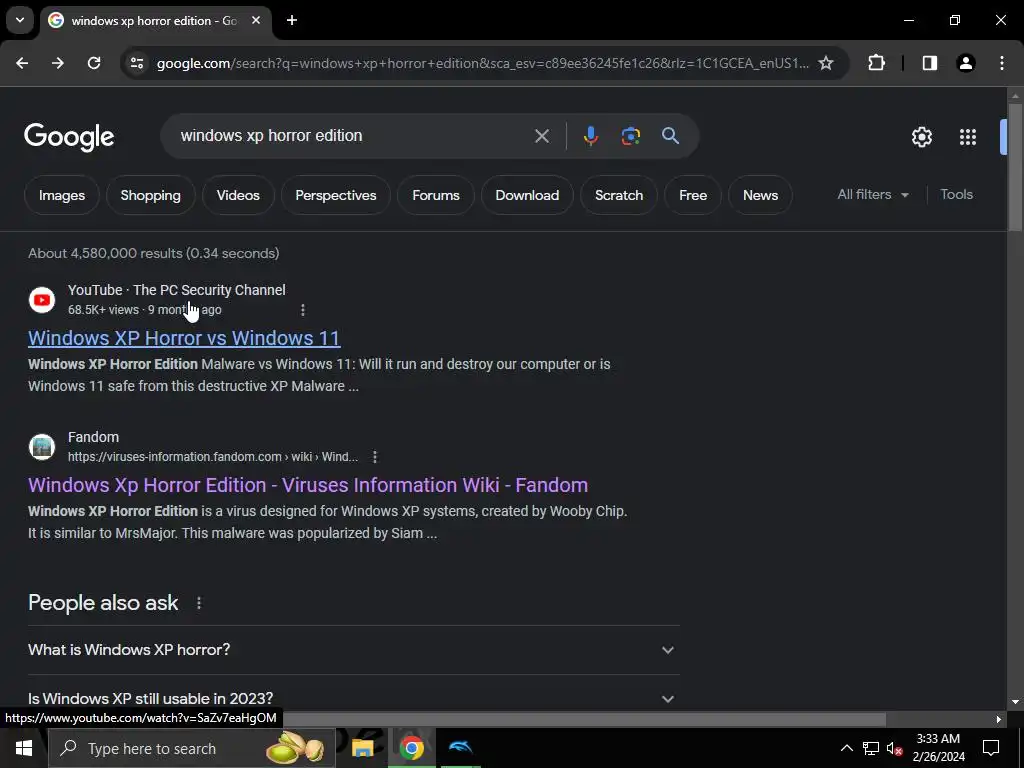Click the Windows taskbar search box
The height and width of the screenshot is (768, 1024).
(192, 748)
